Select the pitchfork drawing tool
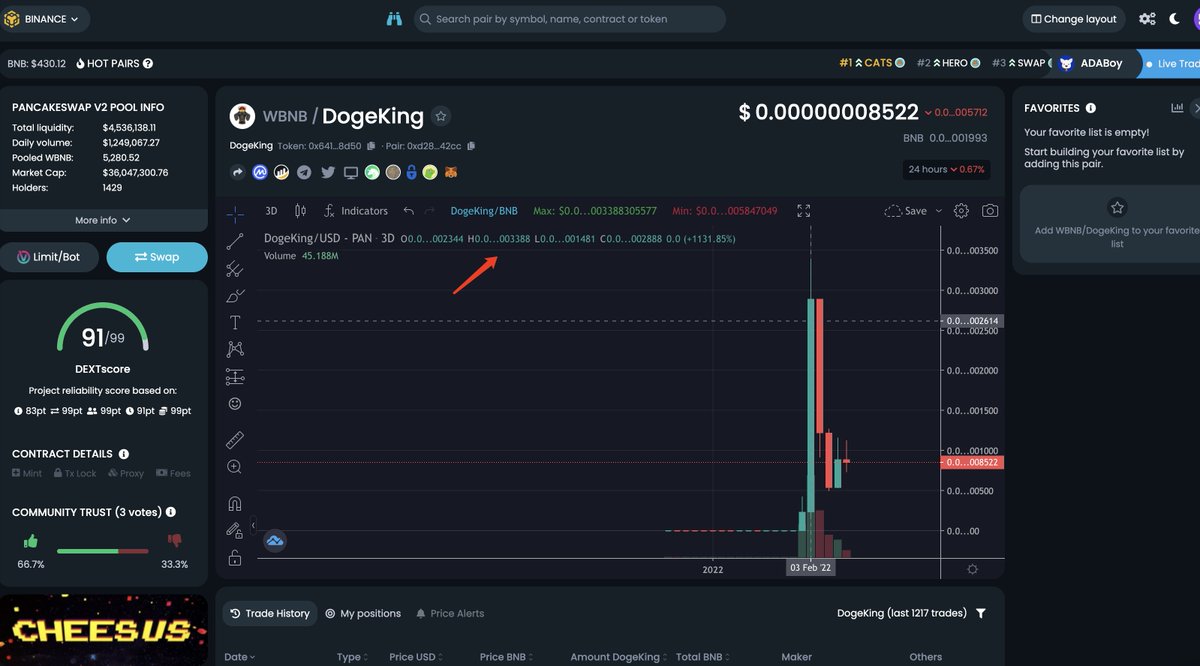Image resolution: width=1200 pixels, height=666 pixels. pos(235,268)
